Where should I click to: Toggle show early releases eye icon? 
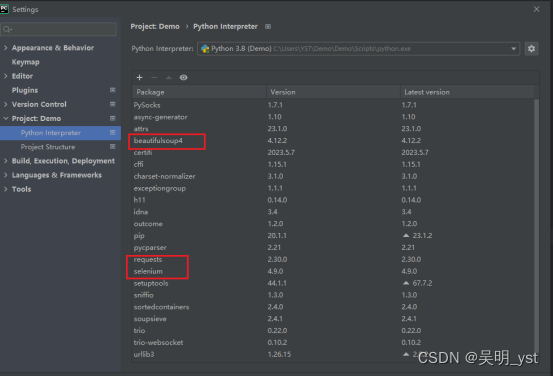tap(183, 77)
